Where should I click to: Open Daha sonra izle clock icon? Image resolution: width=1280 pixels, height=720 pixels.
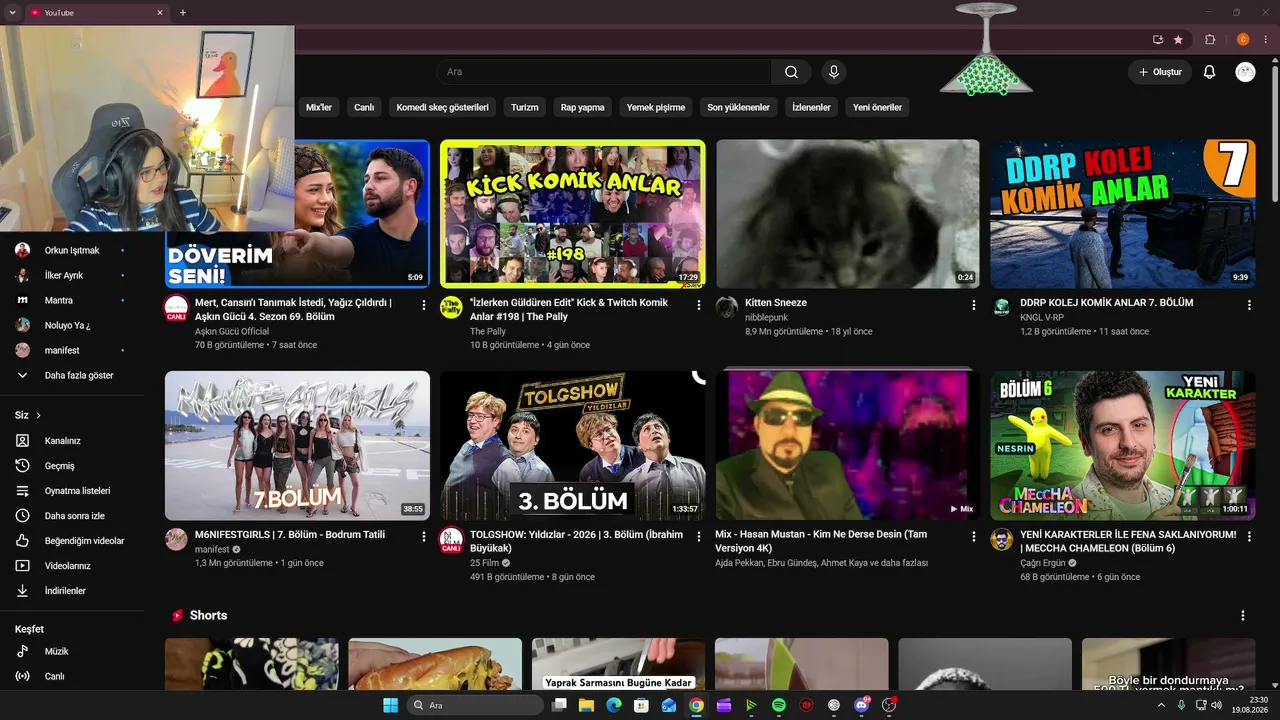(22, 516)
